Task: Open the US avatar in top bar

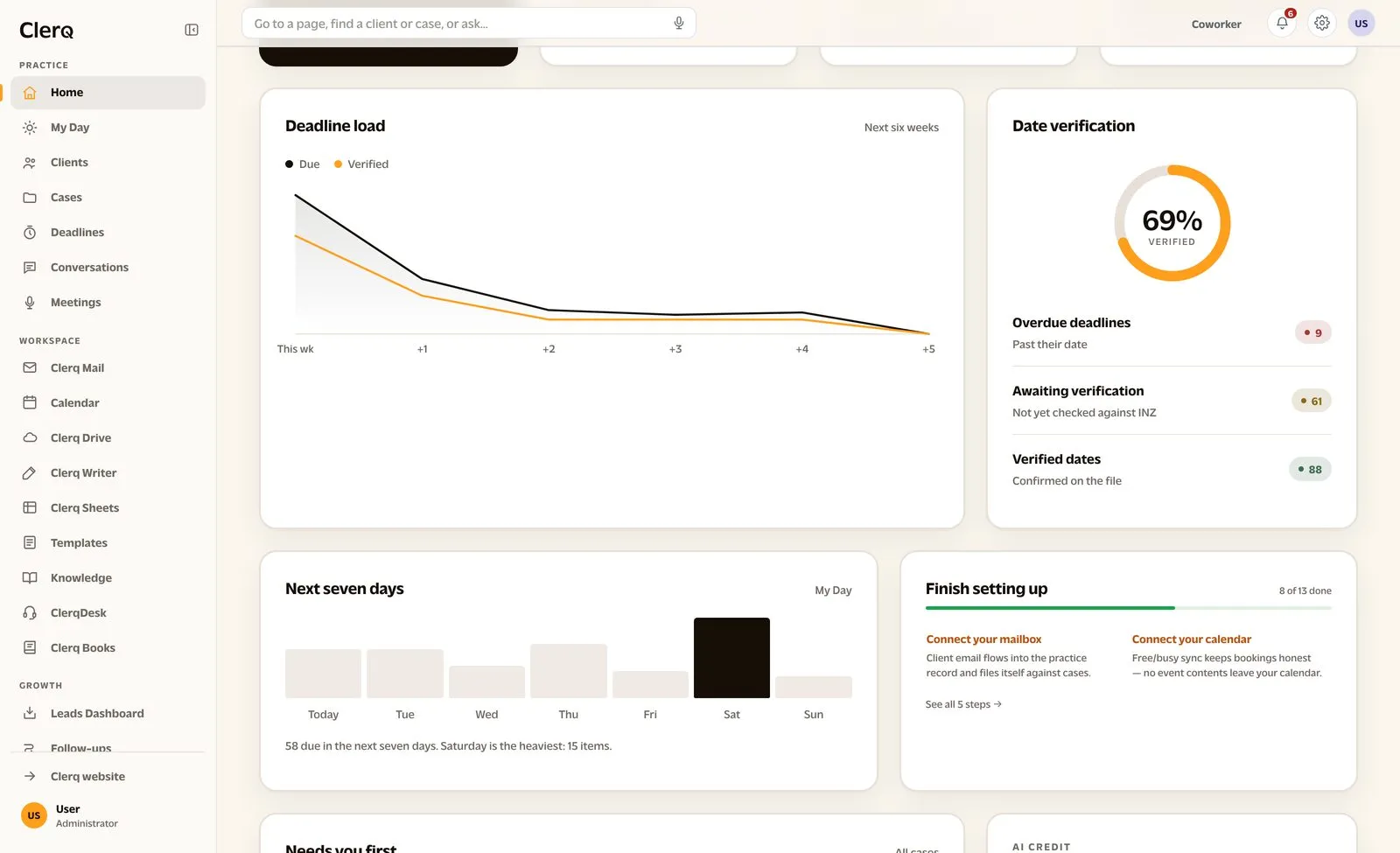Action: pyautogui.click(x=1361, y=24)
